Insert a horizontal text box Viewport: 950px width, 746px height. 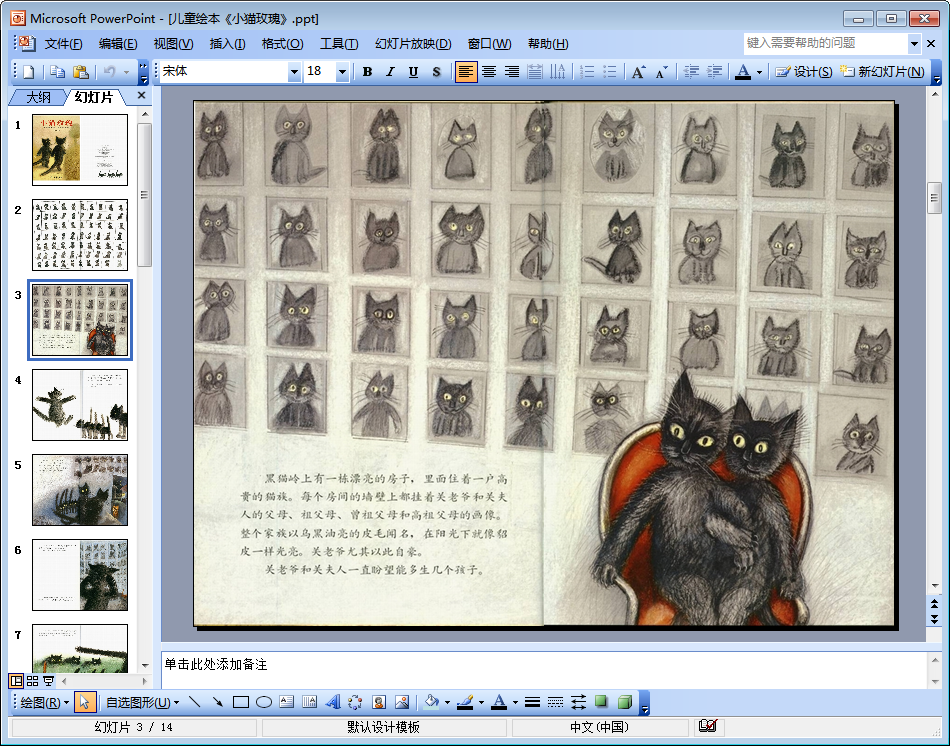(x=287, y=702)
